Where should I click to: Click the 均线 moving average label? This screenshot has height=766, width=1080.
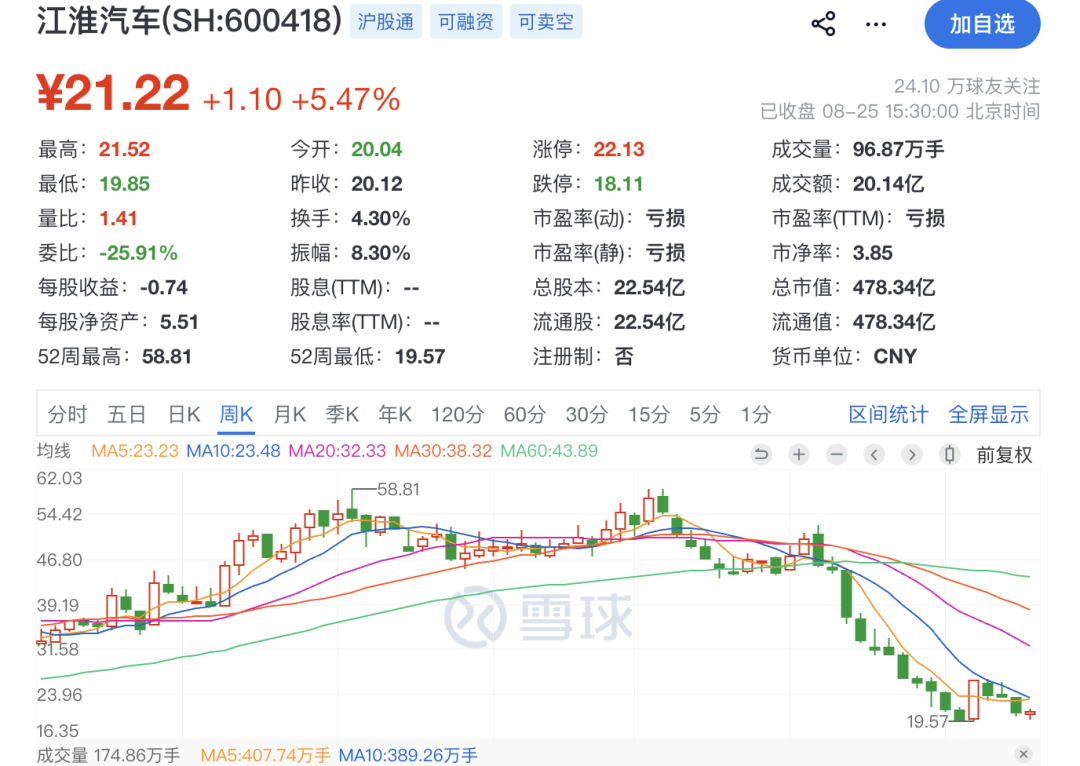coord(54,451)
